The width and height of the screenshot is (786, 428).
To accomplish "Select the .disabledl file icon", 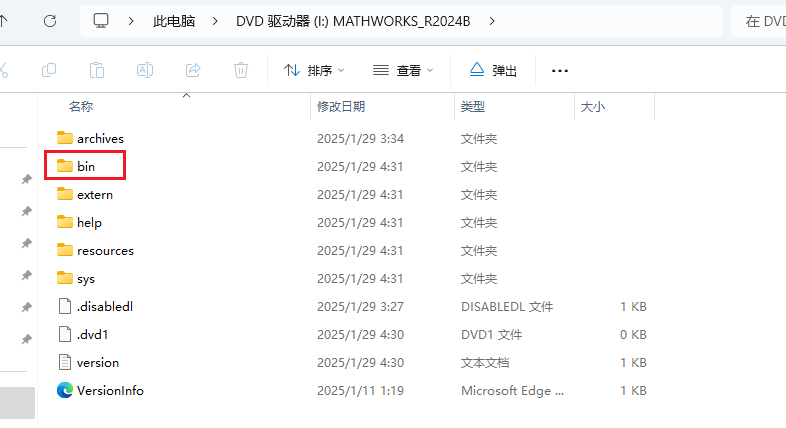I will pos(65,306).
